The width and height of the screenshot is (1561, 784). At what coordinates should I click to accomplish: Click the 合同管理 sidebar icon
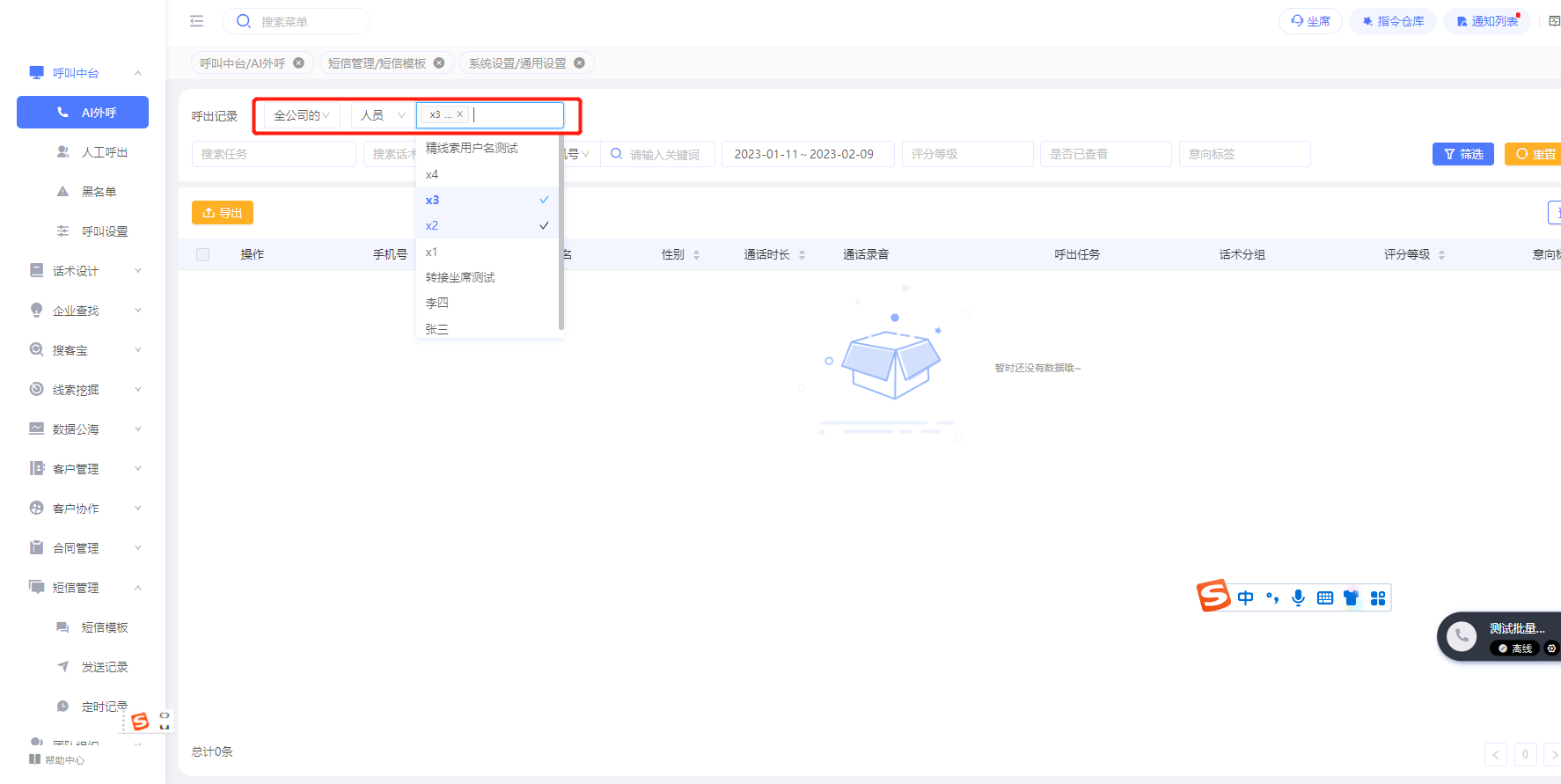tap(36, 547)
